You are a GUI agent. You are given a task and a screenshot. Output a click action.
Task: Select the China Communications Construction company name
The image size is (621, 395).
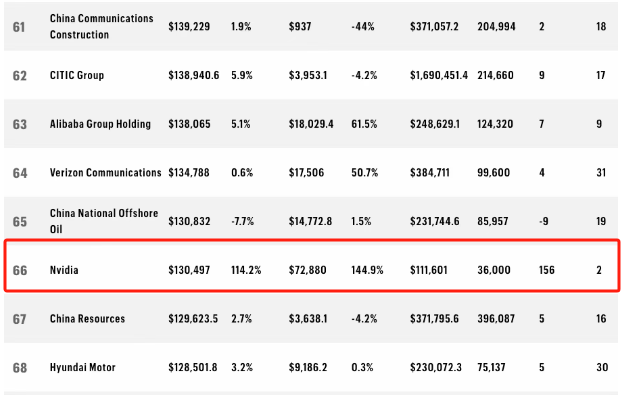101,27
